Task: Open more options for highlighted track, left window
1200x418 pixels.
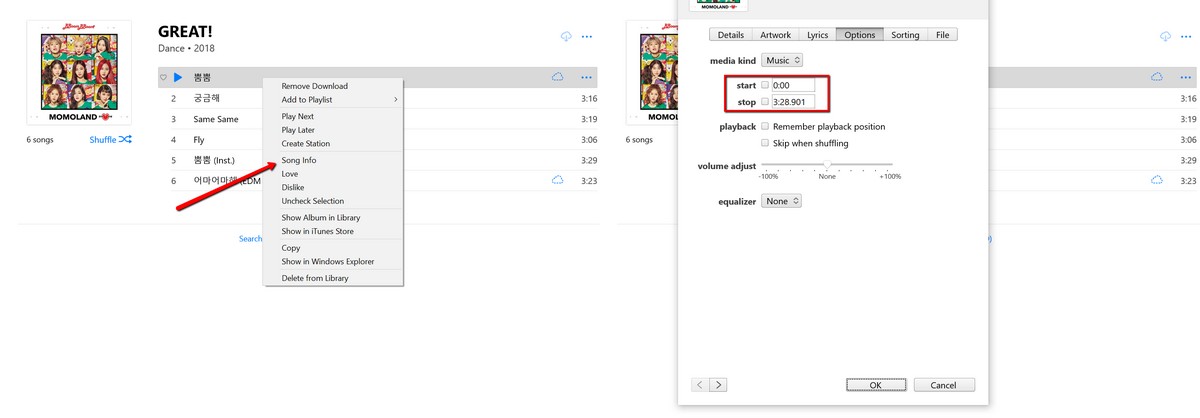Action: [x=587, y=77]
